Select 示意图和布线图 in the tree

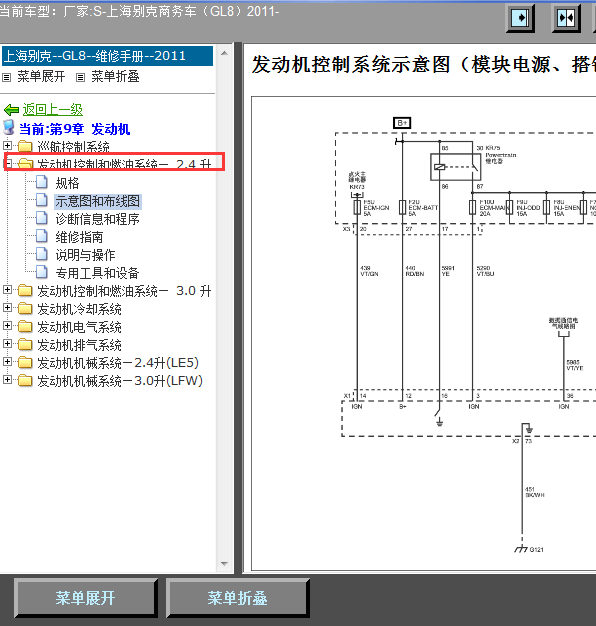coord(97,201)
